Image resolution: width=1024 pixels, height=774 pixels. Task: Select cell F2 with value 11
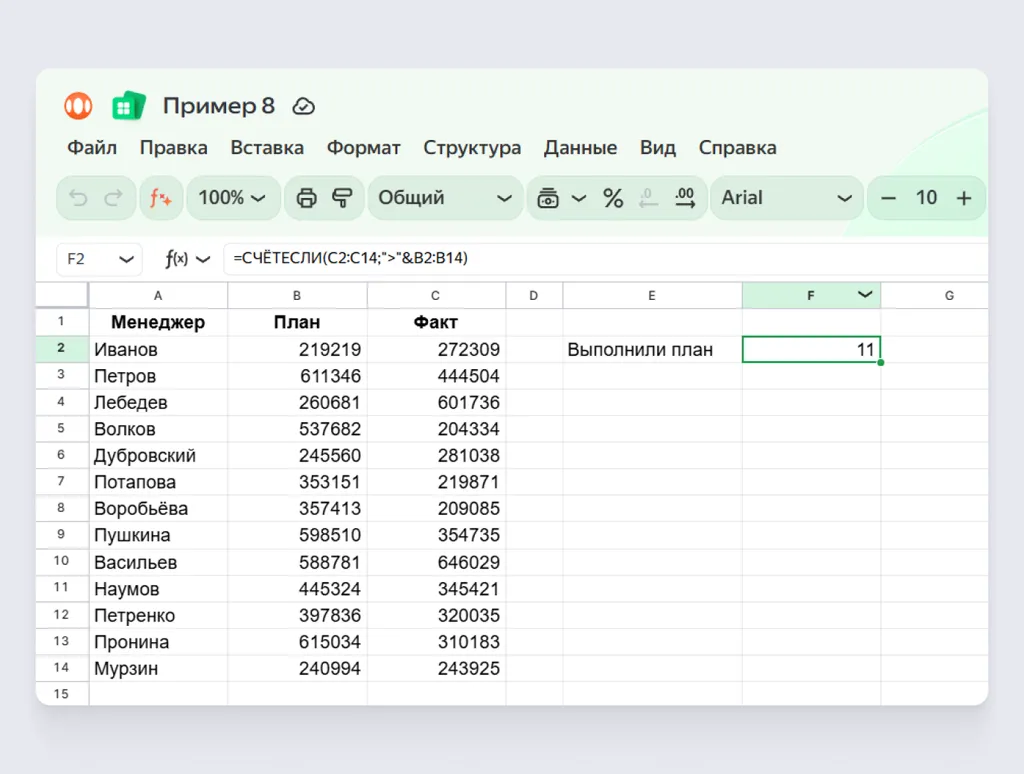point(811,349)
